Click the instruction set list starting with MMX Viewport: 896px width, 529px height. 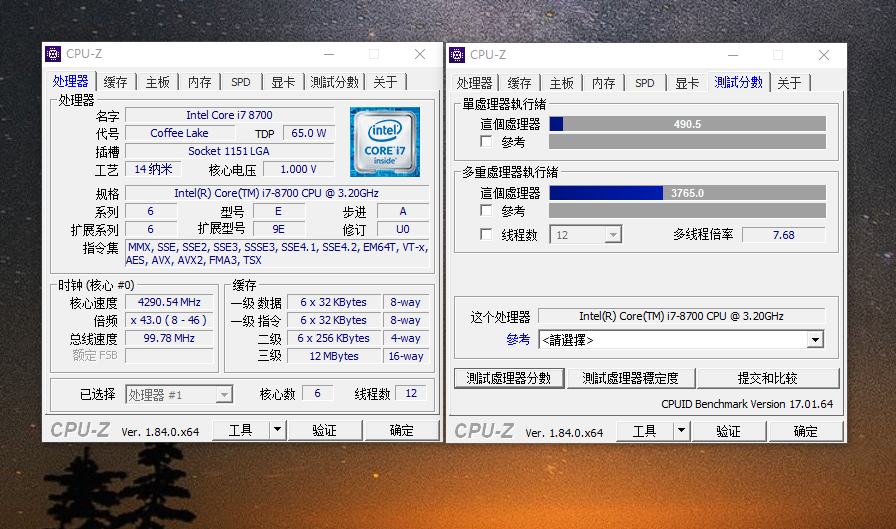[277, 254]
